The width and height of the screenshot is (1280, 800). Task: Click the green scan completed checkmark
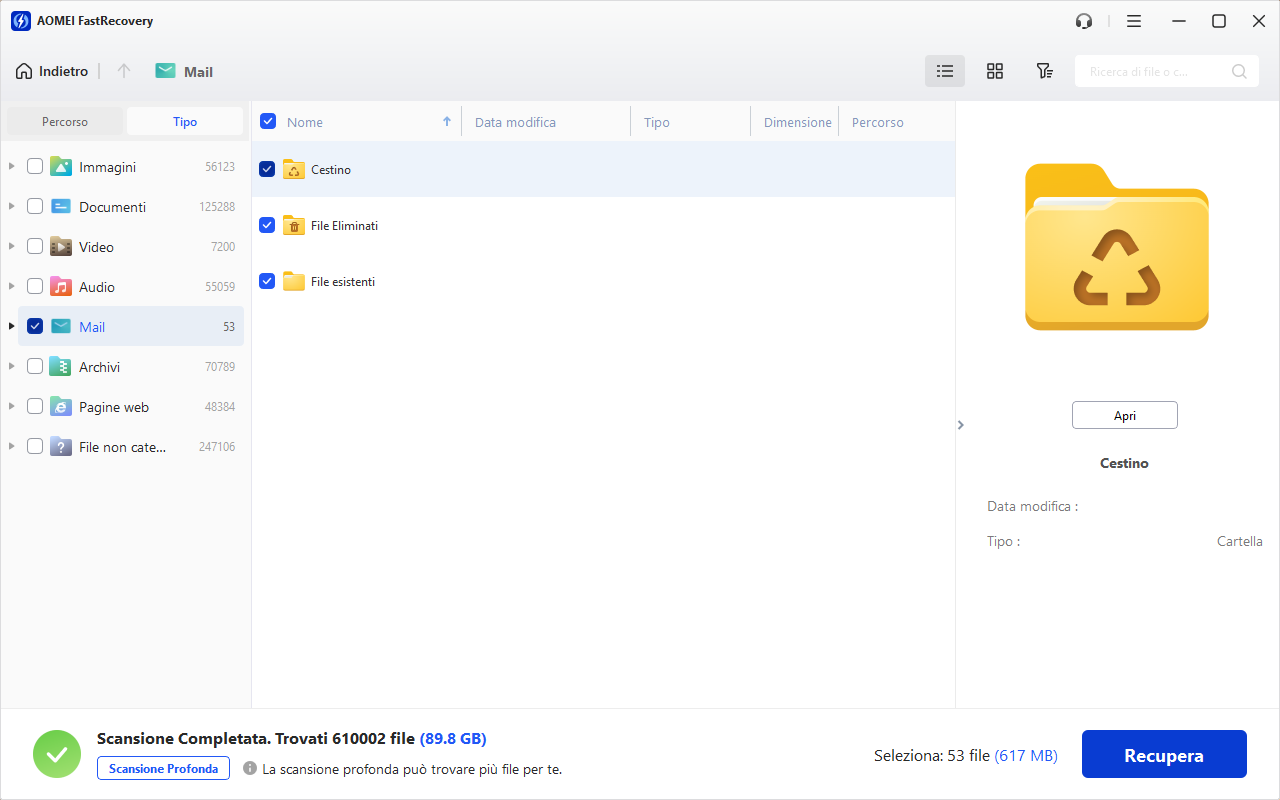pyautogui.click(x=57, y=754)
